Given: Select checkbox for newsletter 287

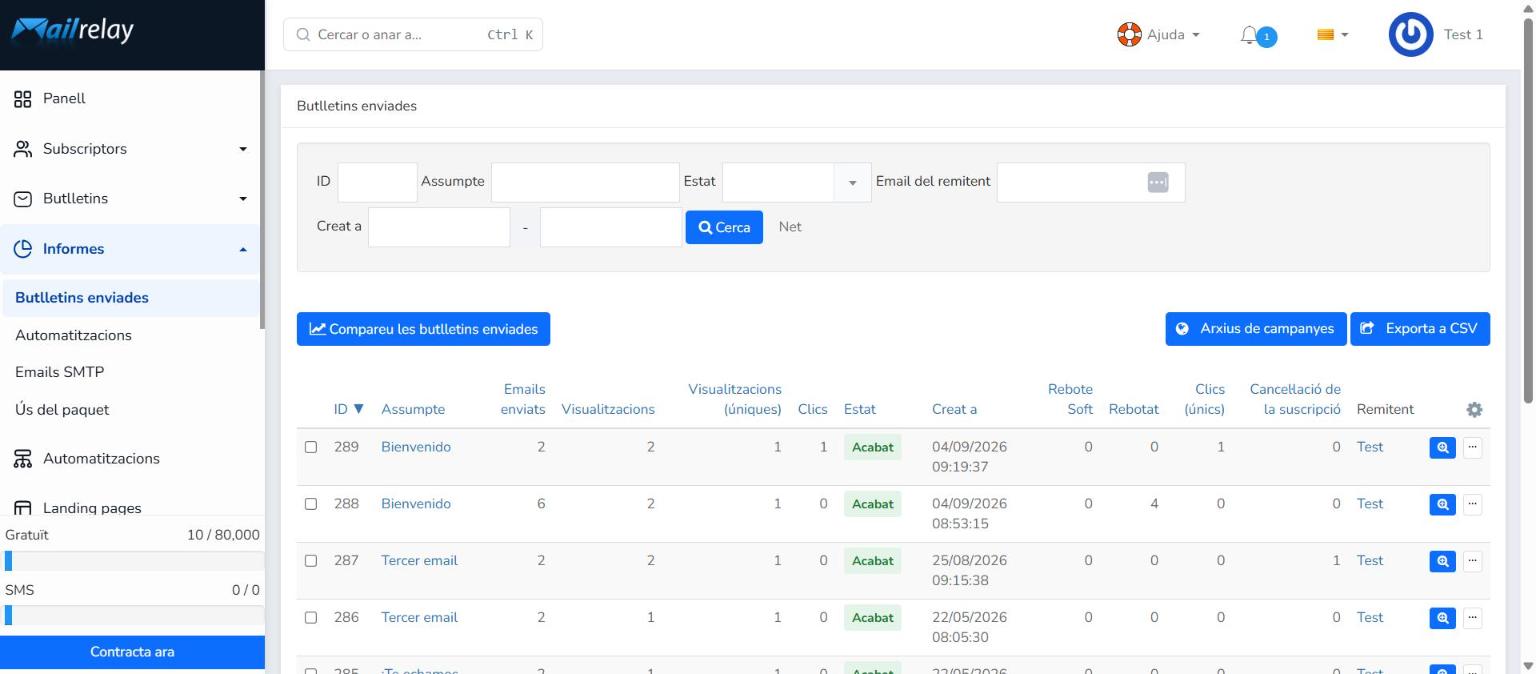Looking at the screenshot, I should (311, 561).
